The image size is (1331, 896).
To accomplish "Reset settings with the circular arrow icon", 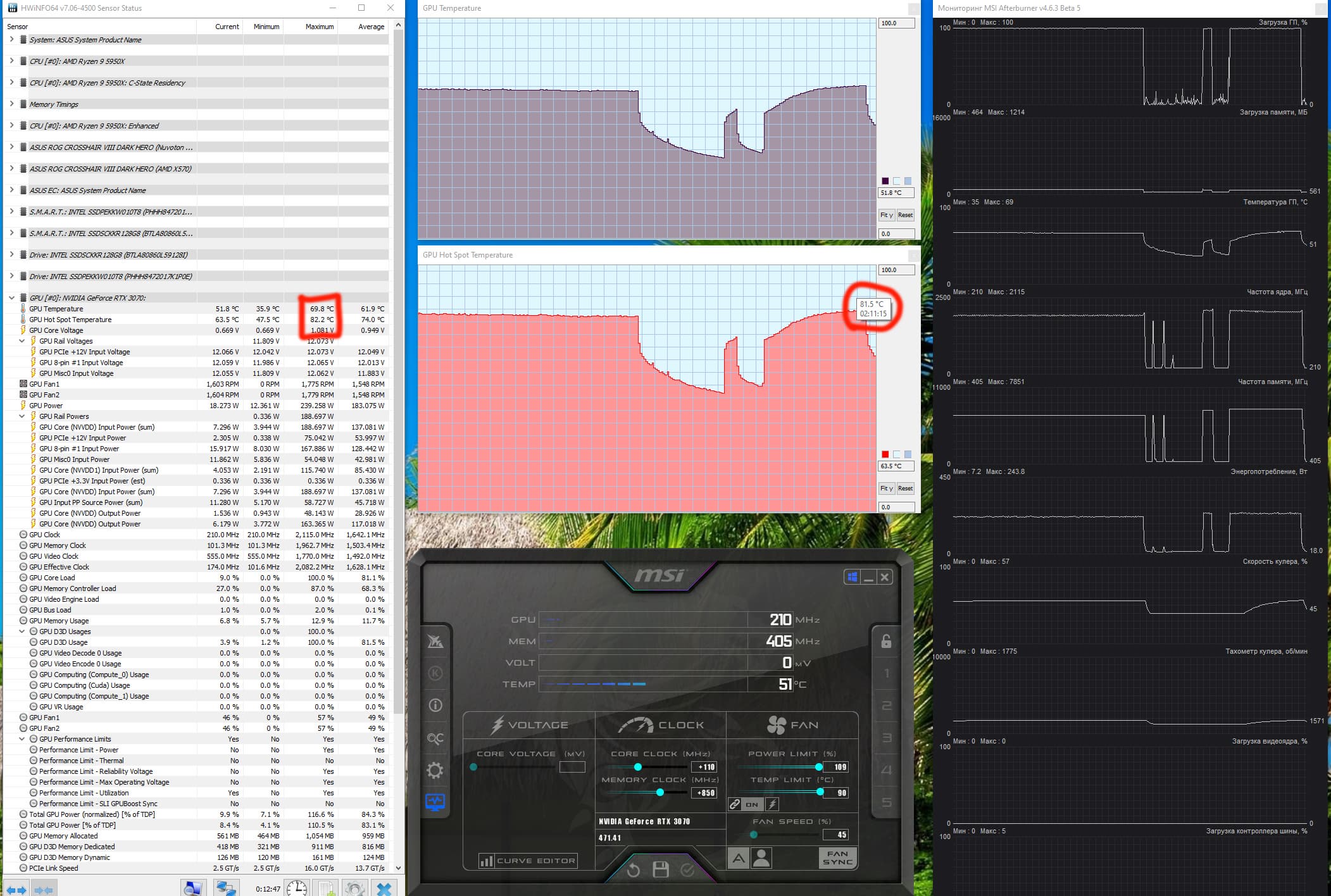I will click(633, 870).
